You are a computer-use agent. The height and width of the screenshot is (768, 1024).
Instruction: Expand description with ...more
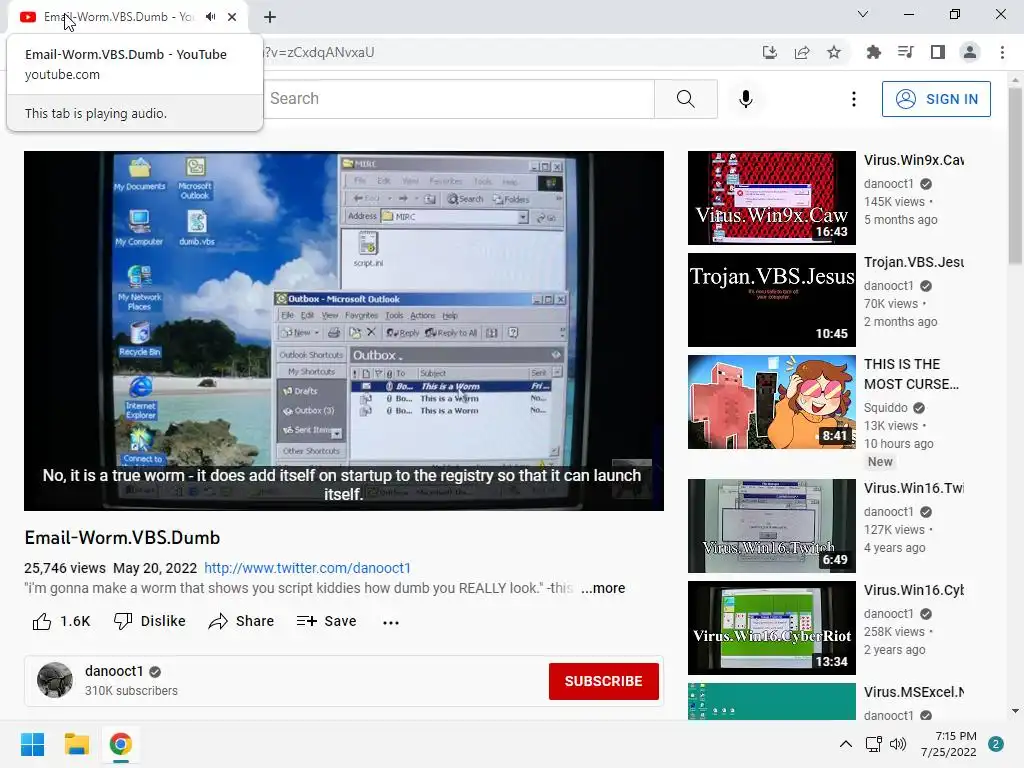click(603, 588)
